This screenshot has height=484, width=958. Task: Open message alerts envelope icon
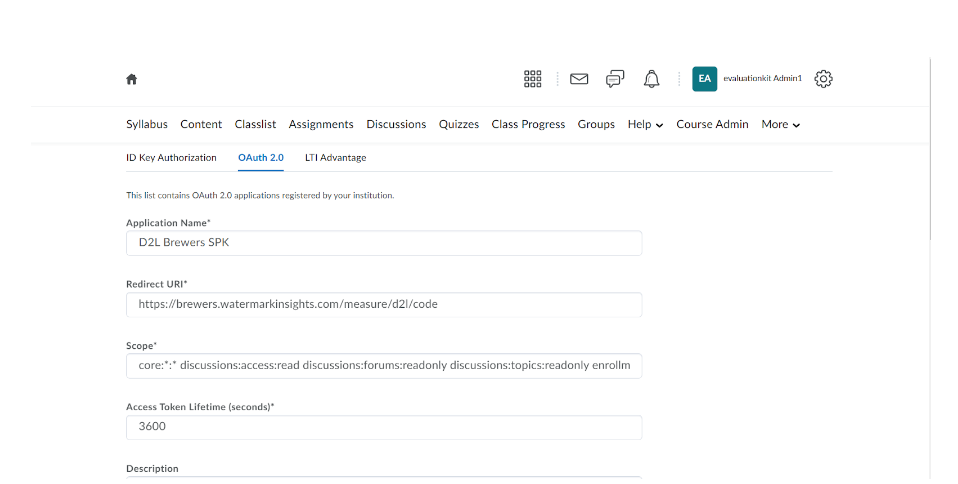(579, 79)
